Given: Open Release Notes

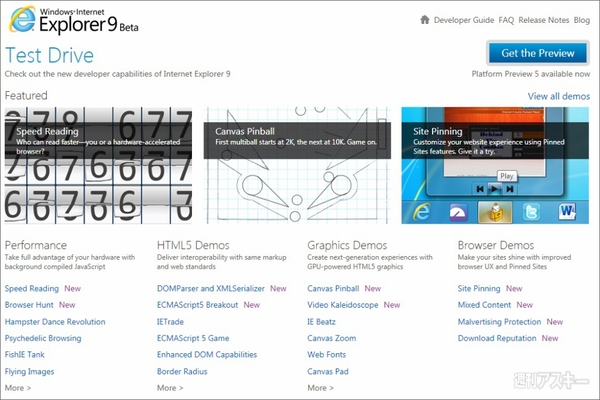Looking at the screenshot, I should pyautogui.click(x=544, y=20).
